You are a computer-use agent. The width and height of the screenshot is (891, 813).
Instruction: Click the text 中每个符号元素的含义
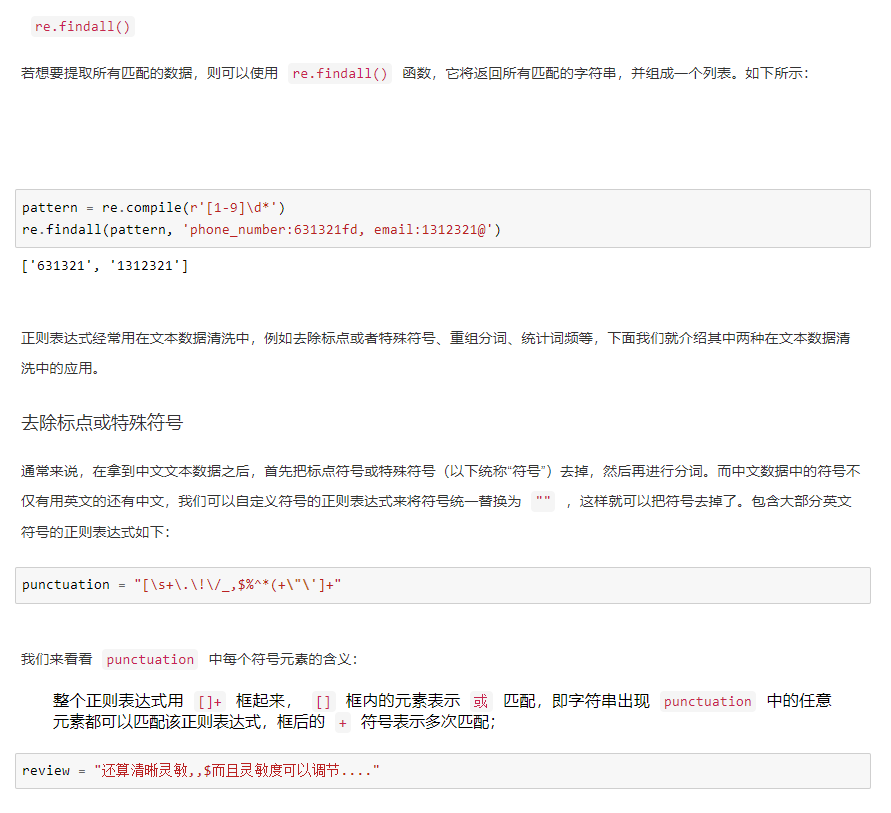tap(284, 660)
